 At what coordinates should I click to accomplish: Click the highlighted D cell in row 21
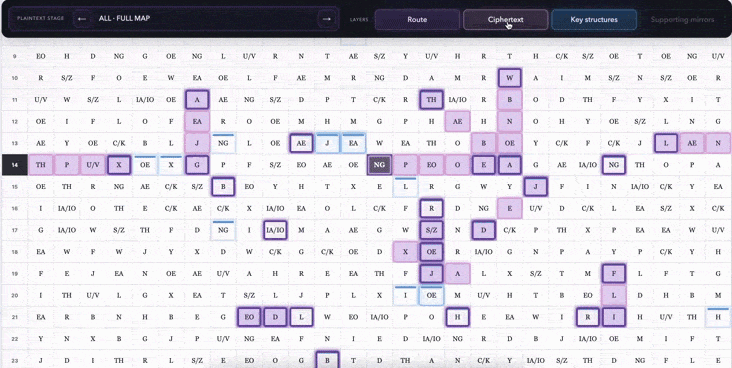275,317
